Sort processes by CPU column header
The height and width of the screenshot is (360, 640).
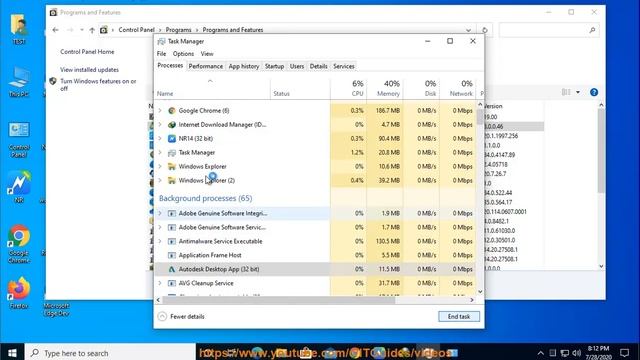348,88
